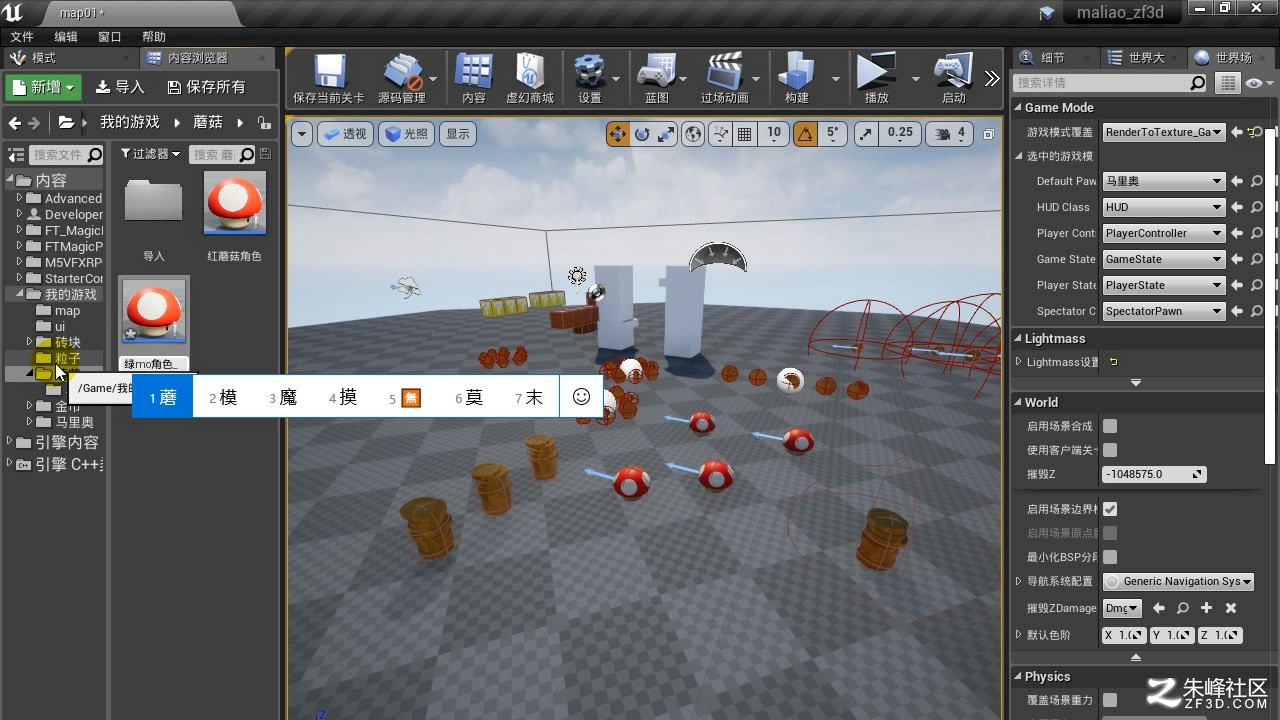Open the Help (帮助) menu
This screenshot has height=720, width=1280.
pyautogui.click(x=154, y=37)
